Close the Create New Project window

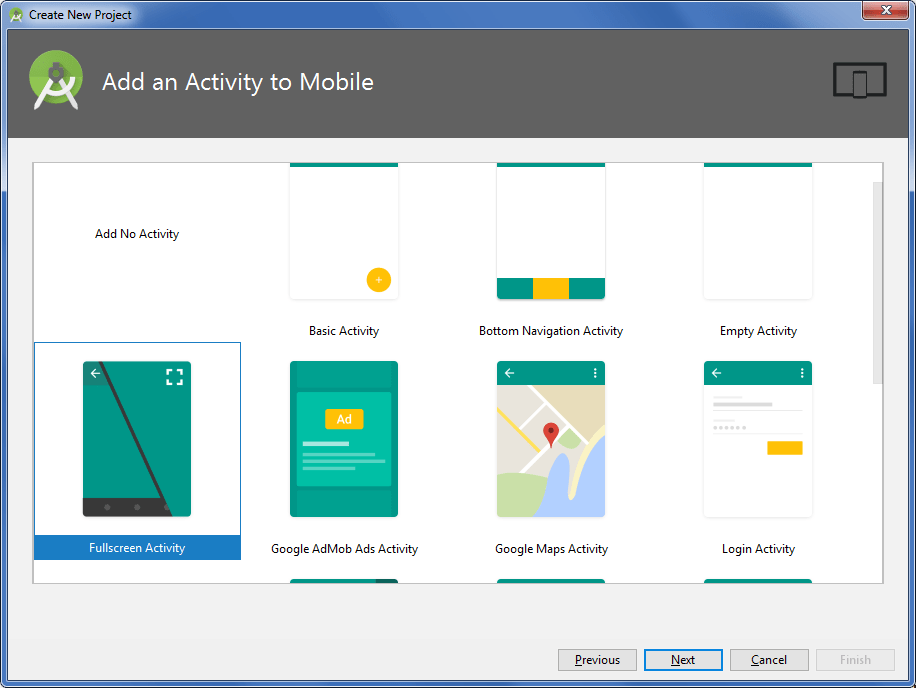pyautogui.click(x=886, y=10)
